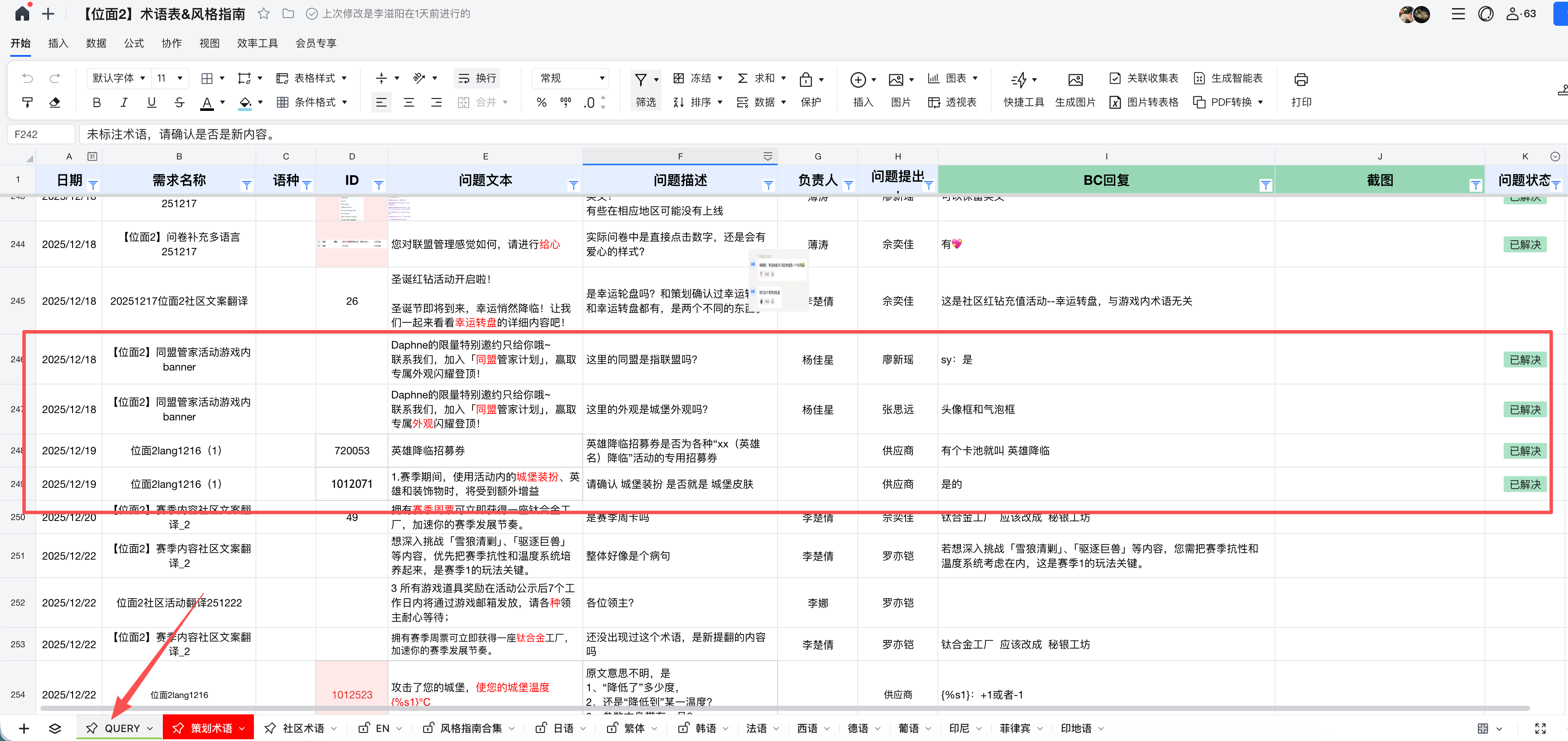Viewport: 1568px width, 741px height.
Task: Toggle filter on BC回复 column header
Action: click(x=1266, y=184)
